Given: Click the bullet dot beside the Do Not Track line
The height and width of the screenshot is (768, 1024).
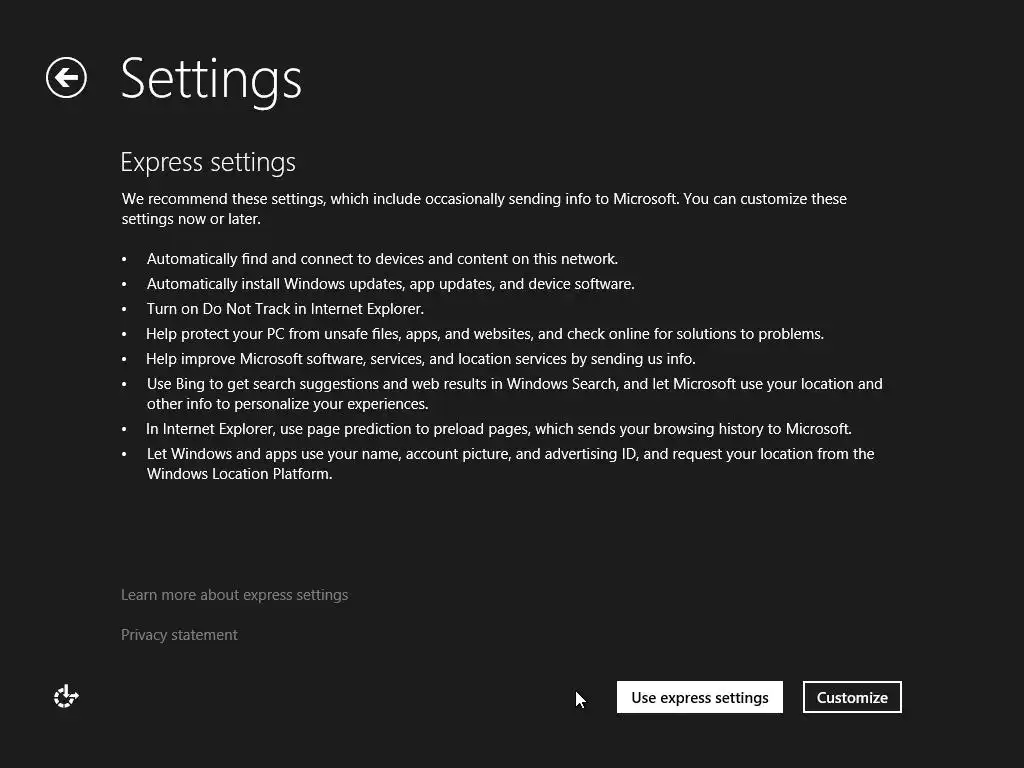Looking at the screenshot, I should 124,310.
